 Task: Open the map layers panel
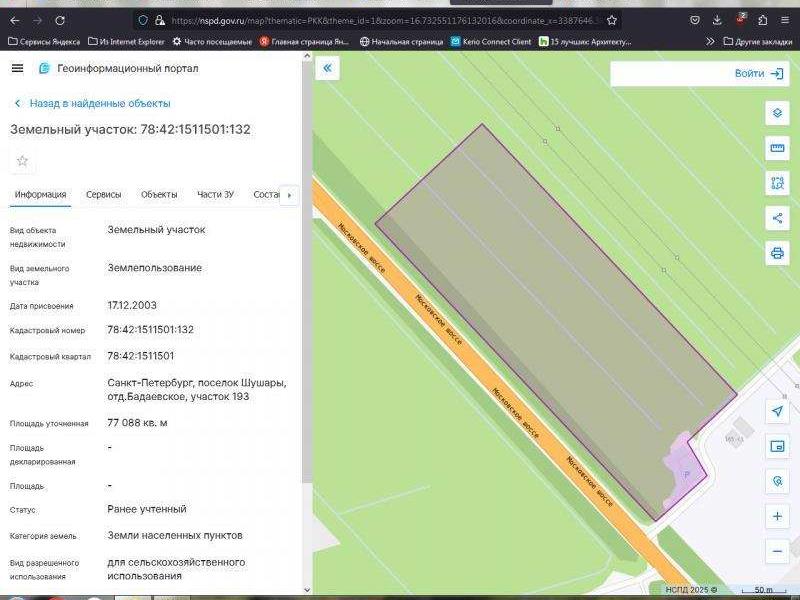pyautogui.click(x=777, y=113)
